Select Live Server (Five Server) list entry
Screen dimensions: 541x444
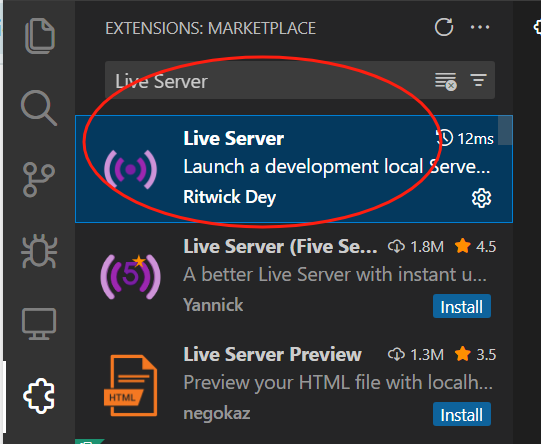pyautogui.click(x=294, y=276)
